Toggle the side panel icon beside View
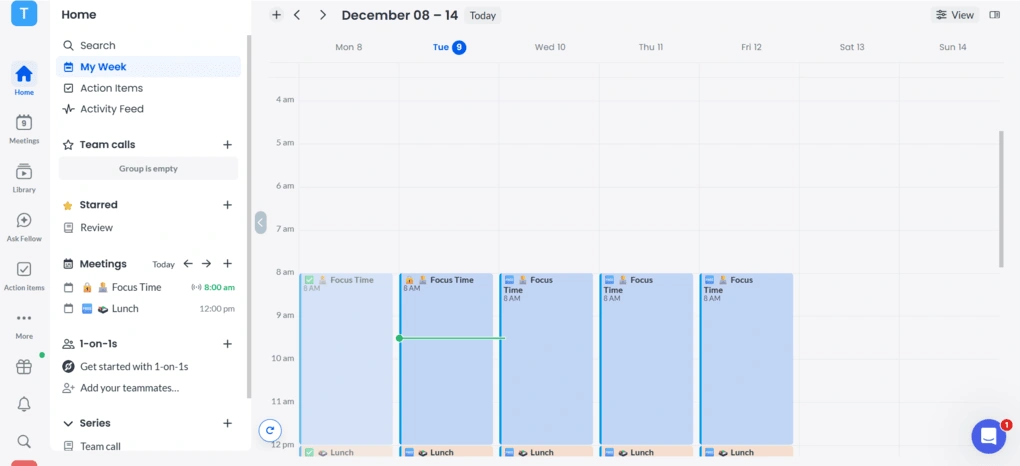This screenshot has height=466, width=1020. click(x=994, y=15)
